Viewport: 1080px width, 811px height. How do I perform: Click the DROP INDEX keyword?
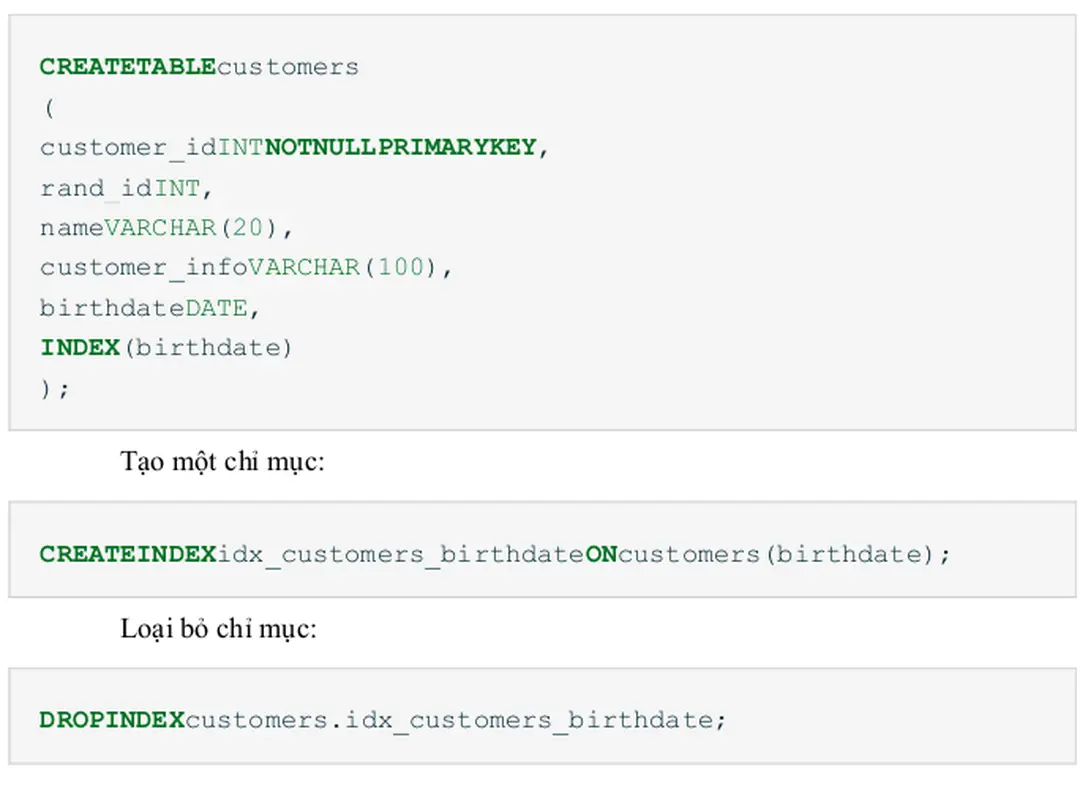[111, 720]
